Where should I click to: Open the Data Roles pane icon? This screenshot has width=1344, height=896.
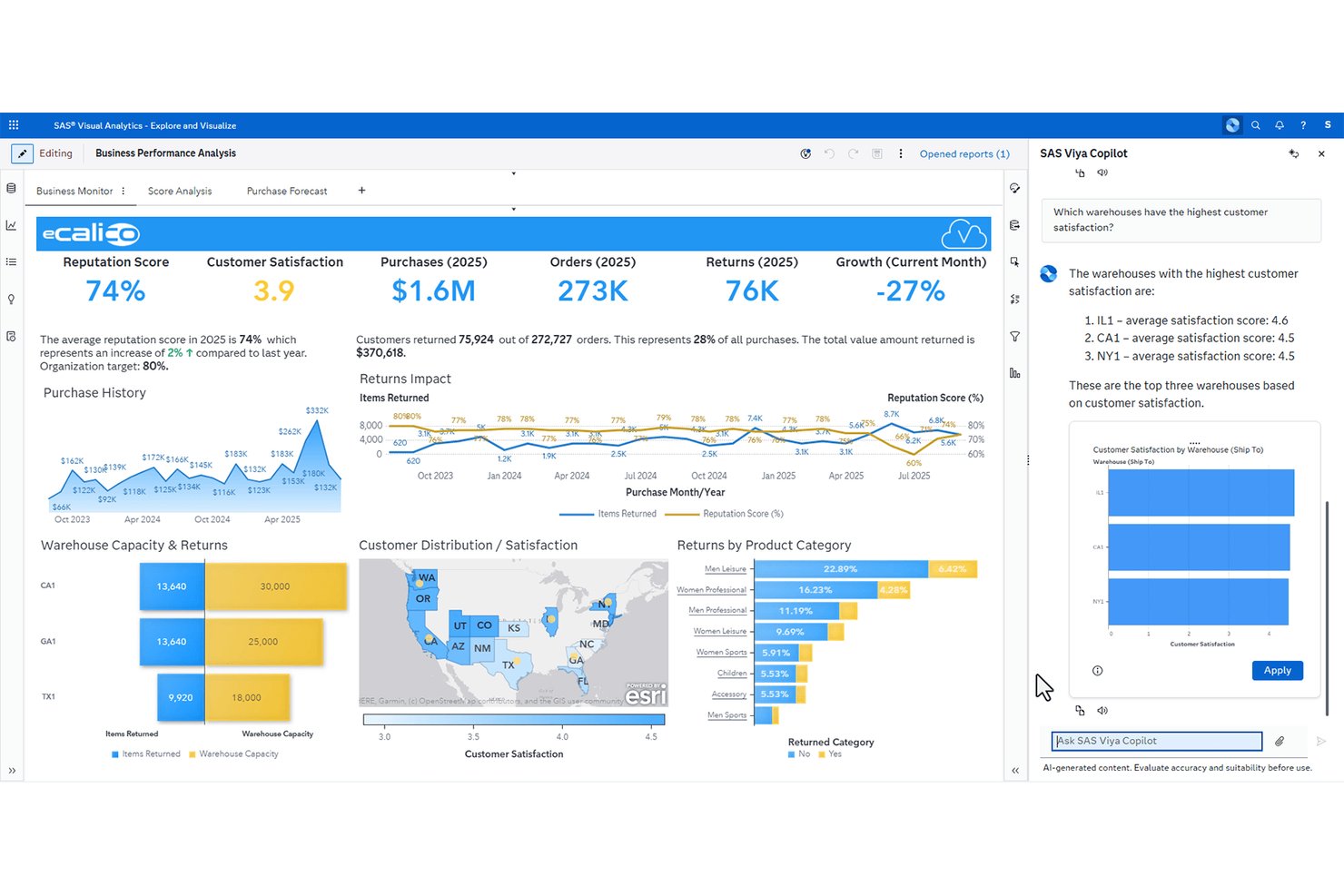pos(1014,225)
